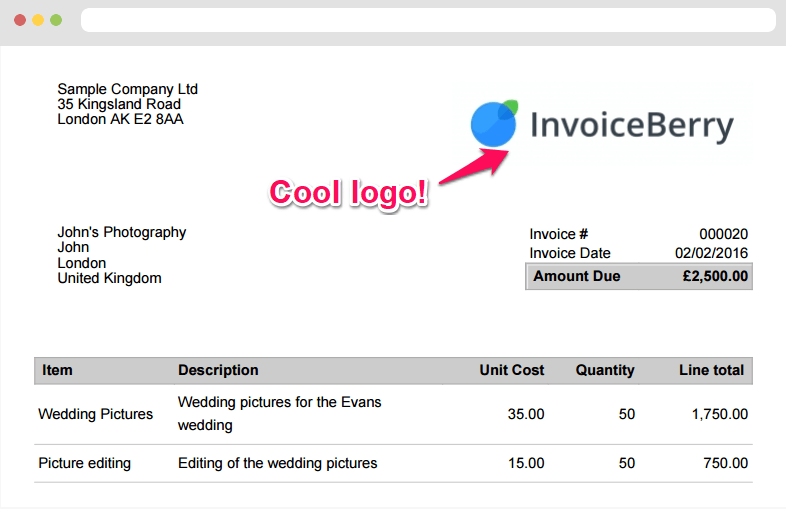786x509 pixels.
Task: Click the 'Amount Due' label
Action: (x=576, y=276)
